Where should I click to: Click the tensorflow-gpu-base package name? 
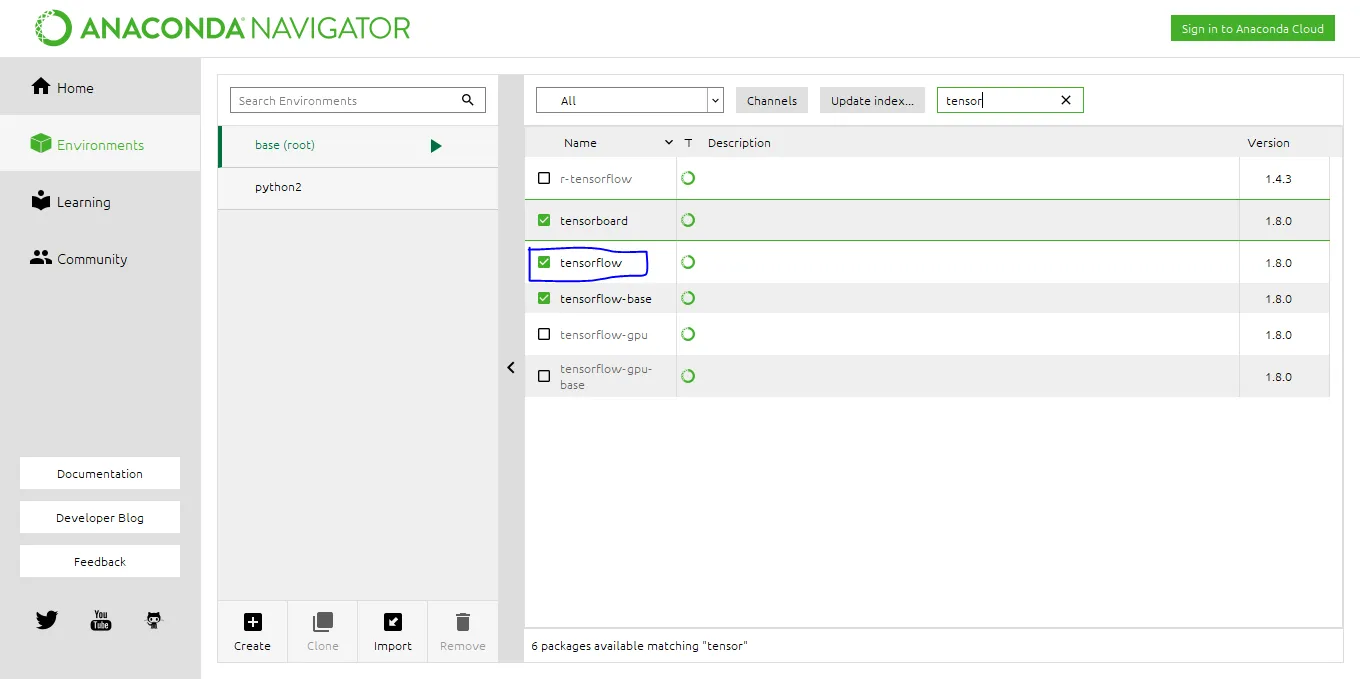coord(606,377)
